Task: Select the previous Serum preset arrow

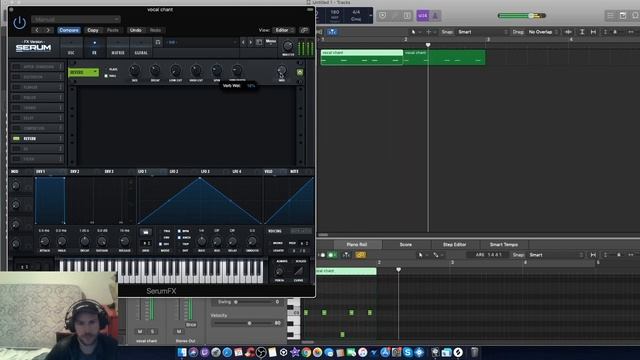Action: click(243, 42)
